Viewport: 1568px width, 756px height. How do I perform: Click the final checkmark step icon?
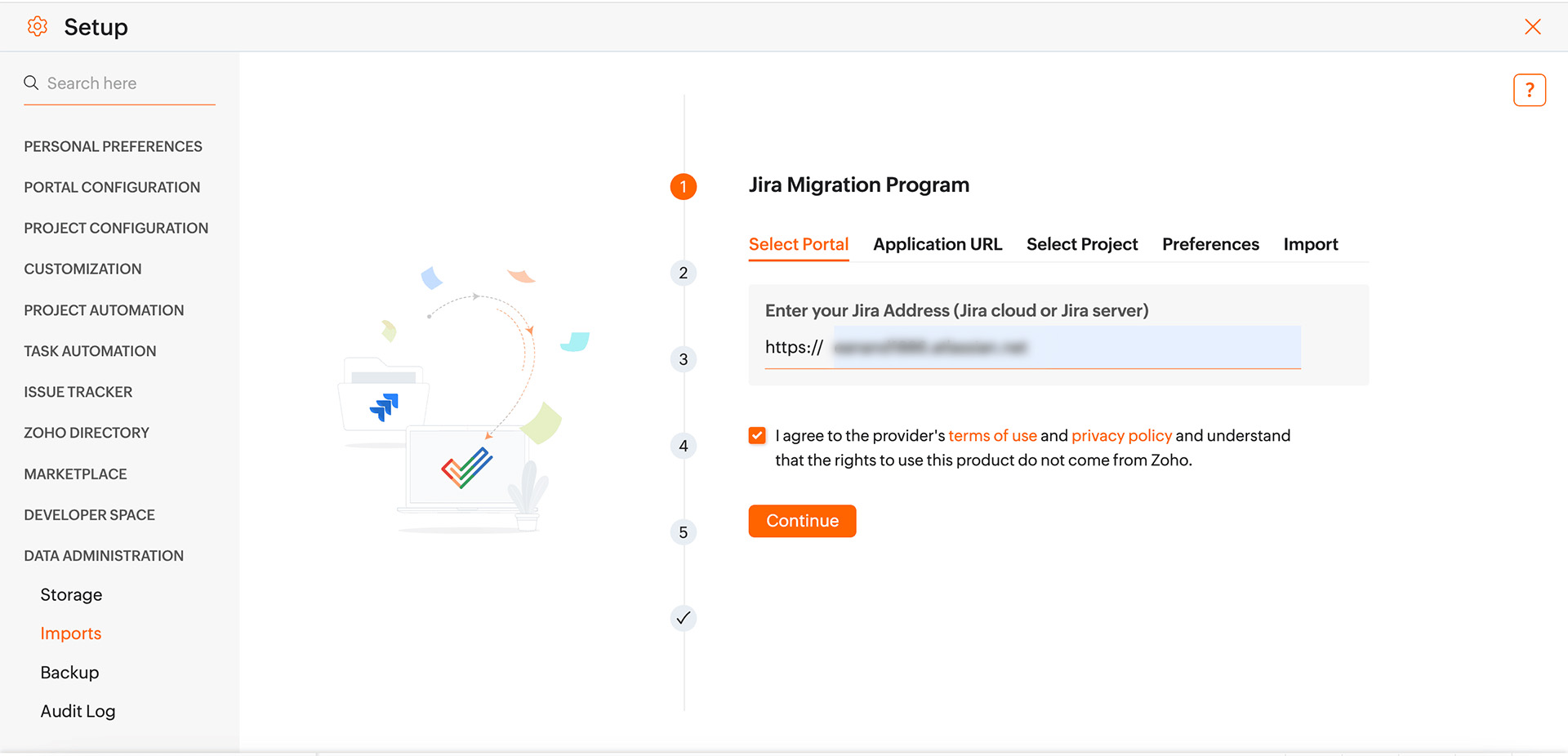click(684, 618)
